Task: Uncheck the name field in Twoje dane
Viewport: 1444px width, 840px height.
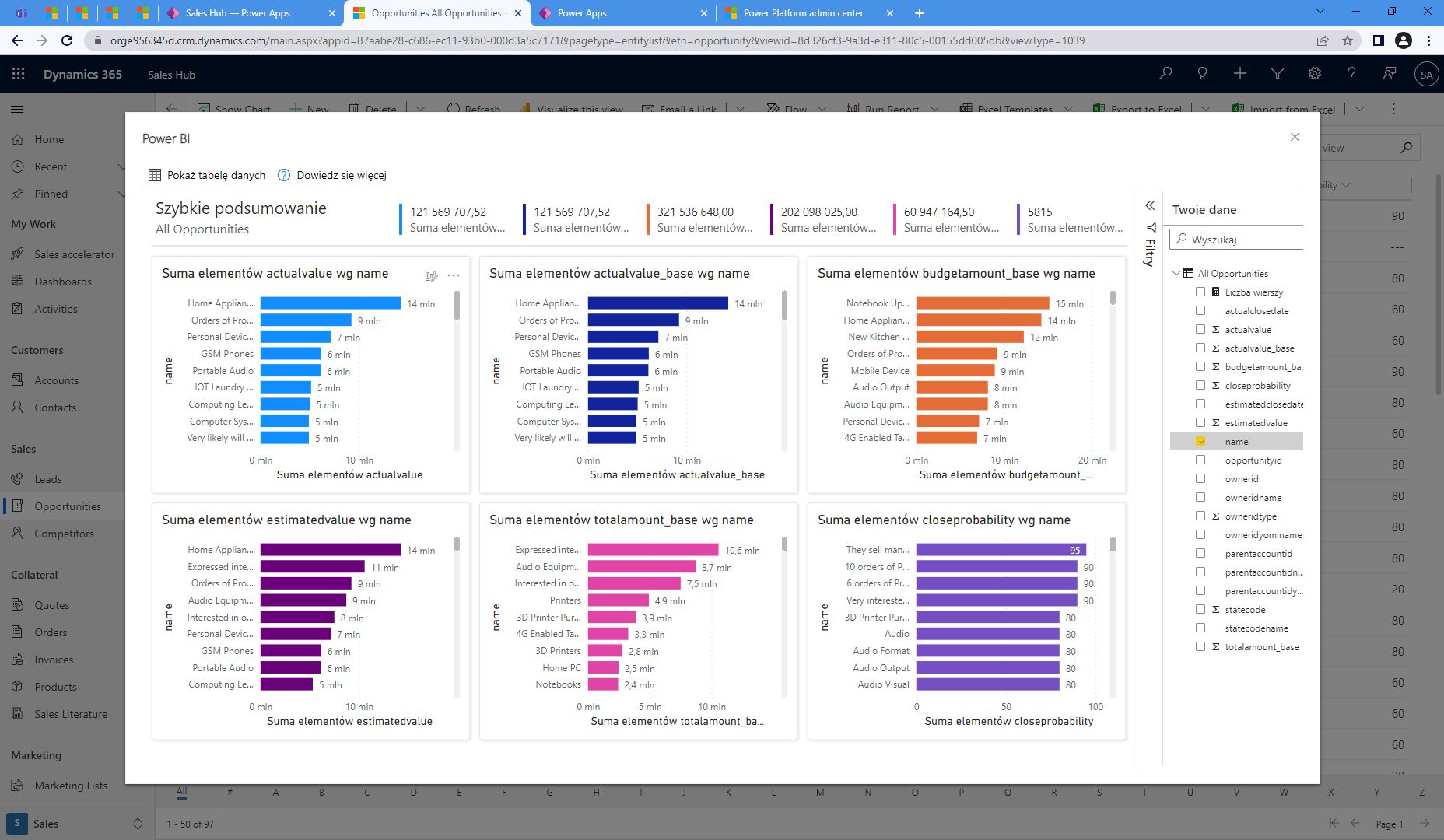Action: 1200,441
